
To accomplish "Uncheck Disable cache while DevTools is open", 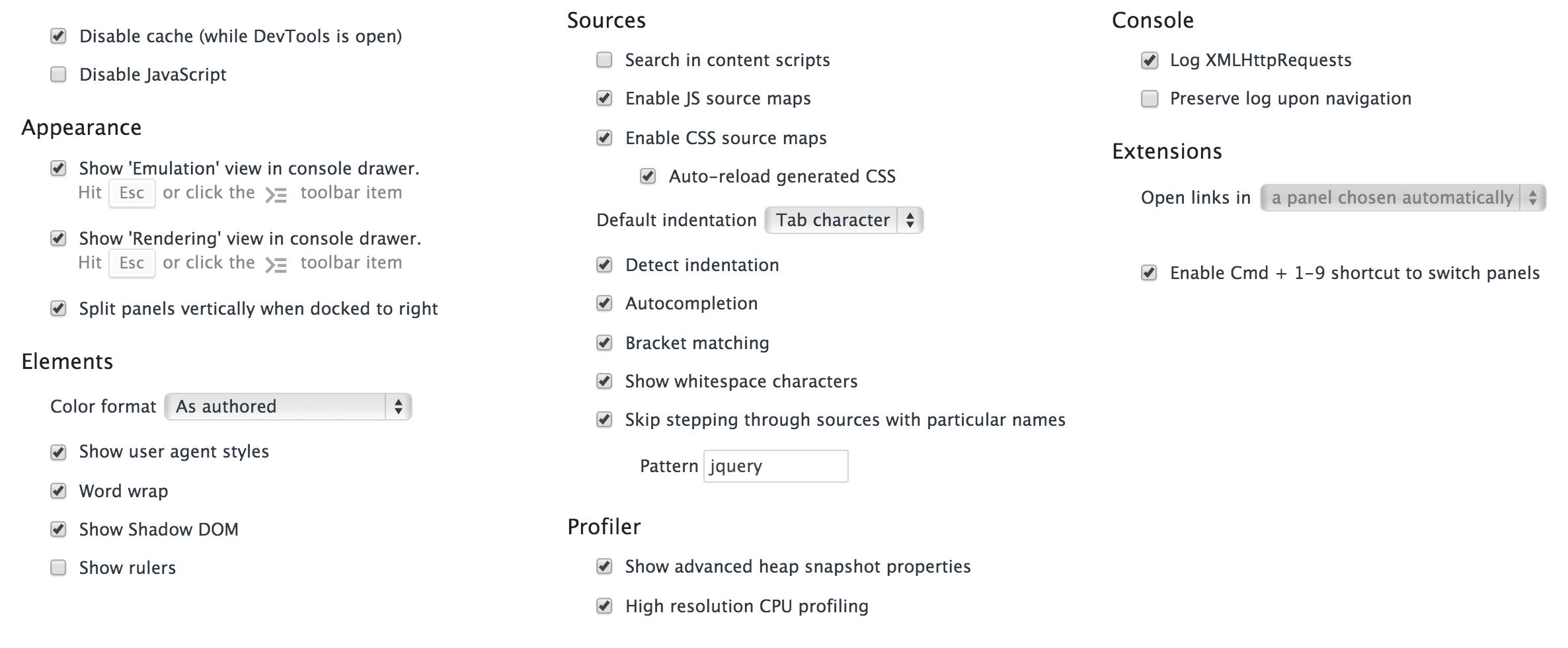I will click(58, 36).
